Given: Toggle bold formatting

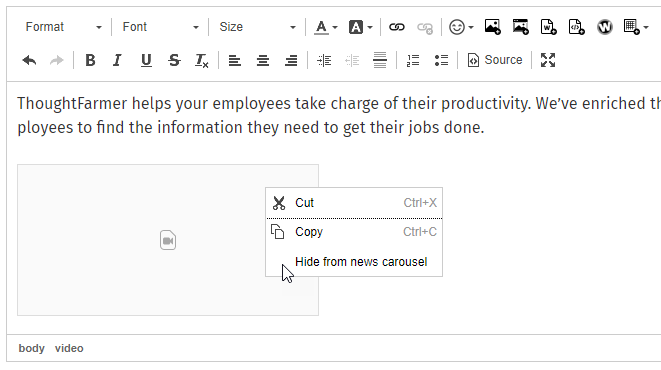Looking at the screenshot, I should pos(90,60).
